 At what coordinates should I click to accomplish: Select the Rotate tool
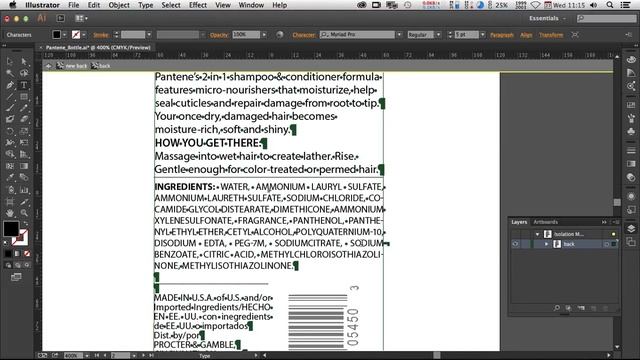9,131
